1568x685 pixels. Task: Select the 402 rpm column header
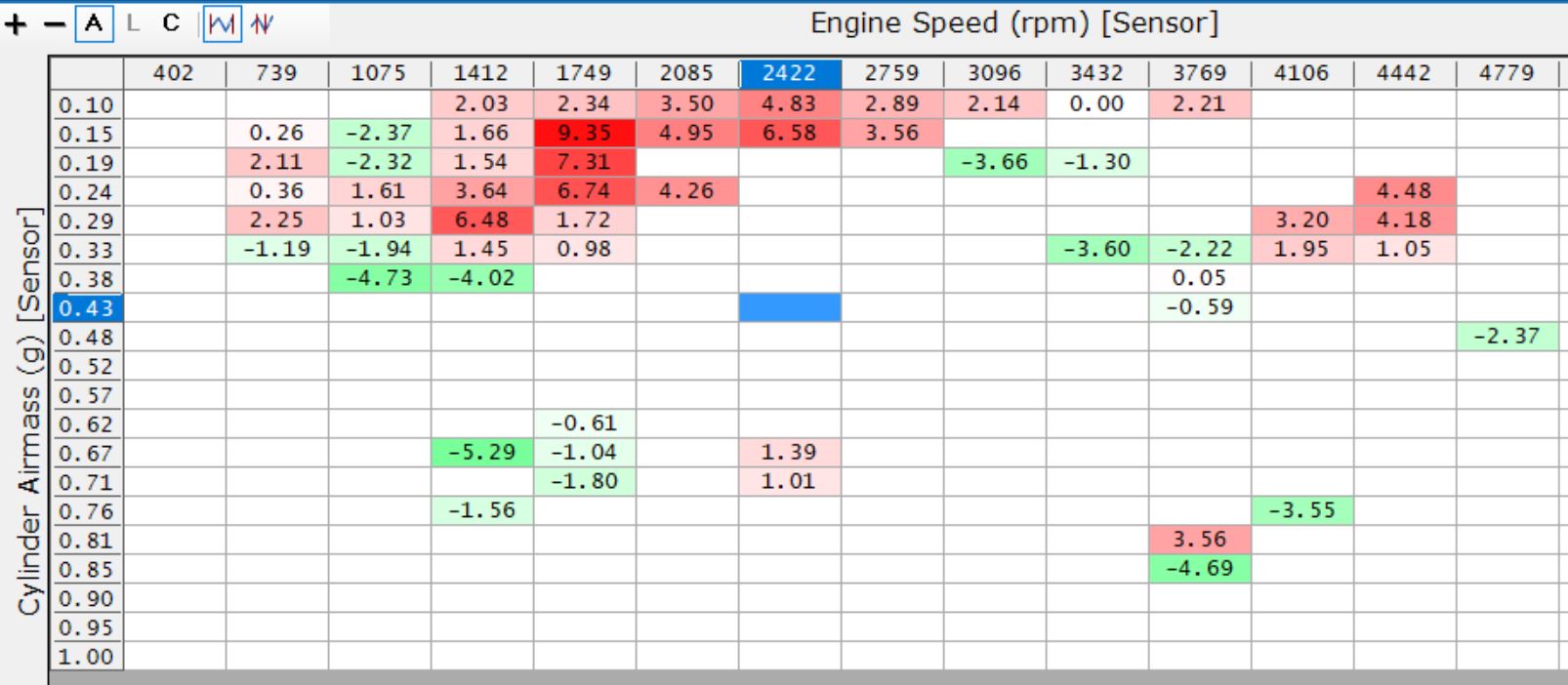coord(175,74)
